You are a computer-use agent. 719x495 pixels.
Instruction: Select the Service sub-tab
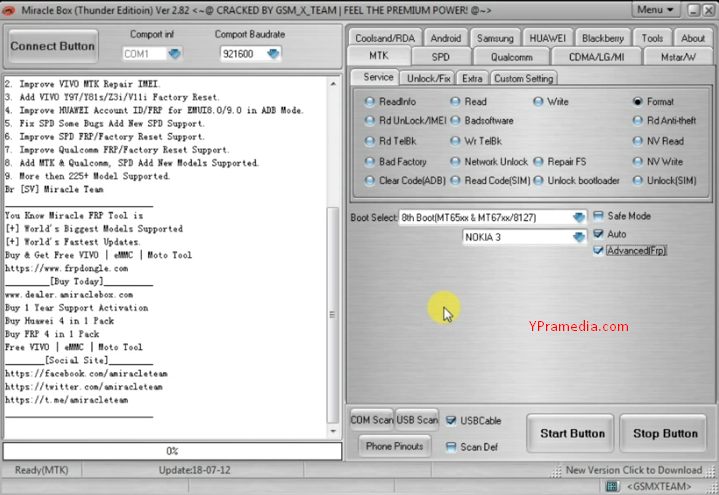[378, 77]
